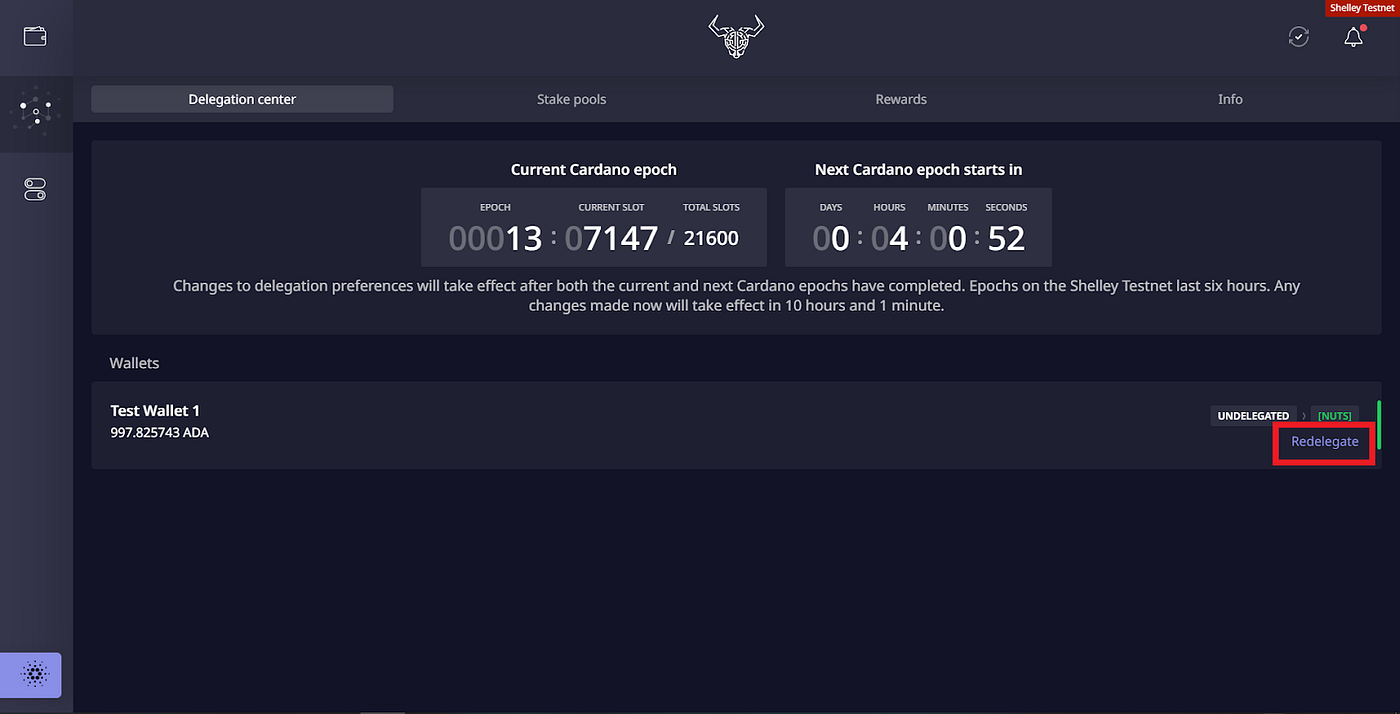Image resolution: width=1400 pixels, height=714 pixels.
Task: Open the wallets list from the sidebar
Action: [x=35, y=36]
